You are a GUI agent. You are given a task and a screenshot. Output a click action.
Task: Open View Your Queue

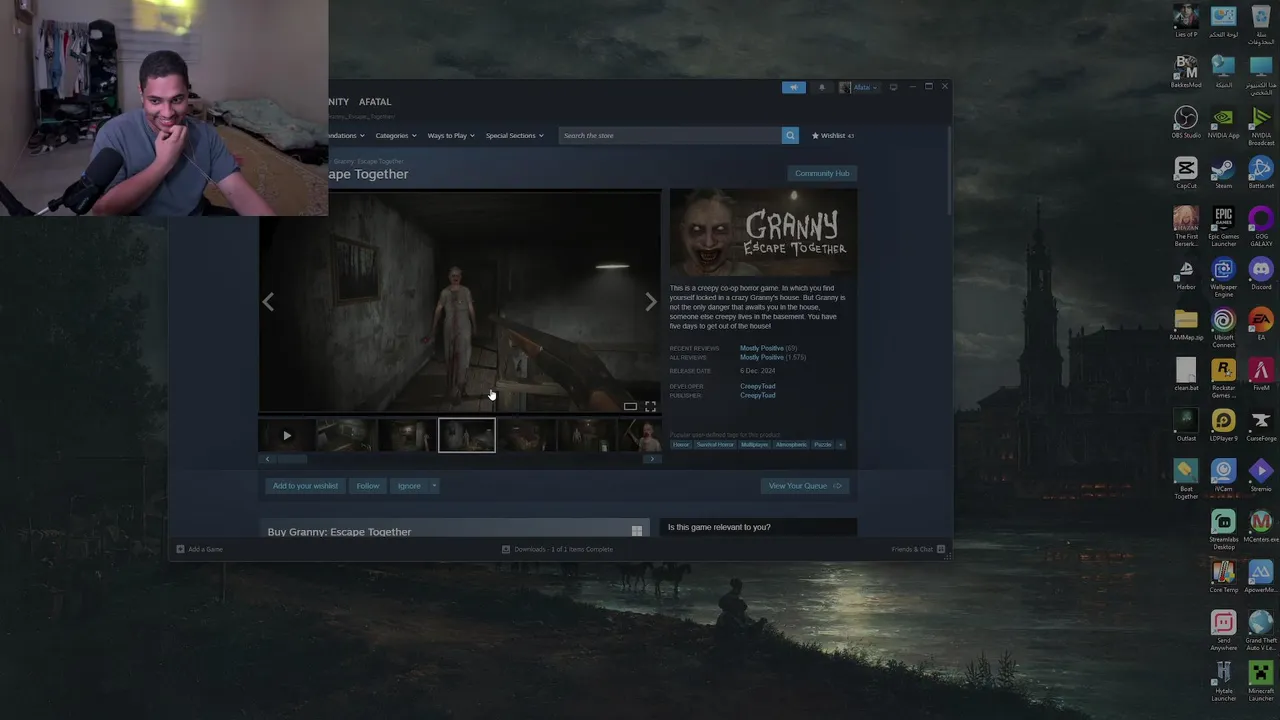tap(804, 486)
